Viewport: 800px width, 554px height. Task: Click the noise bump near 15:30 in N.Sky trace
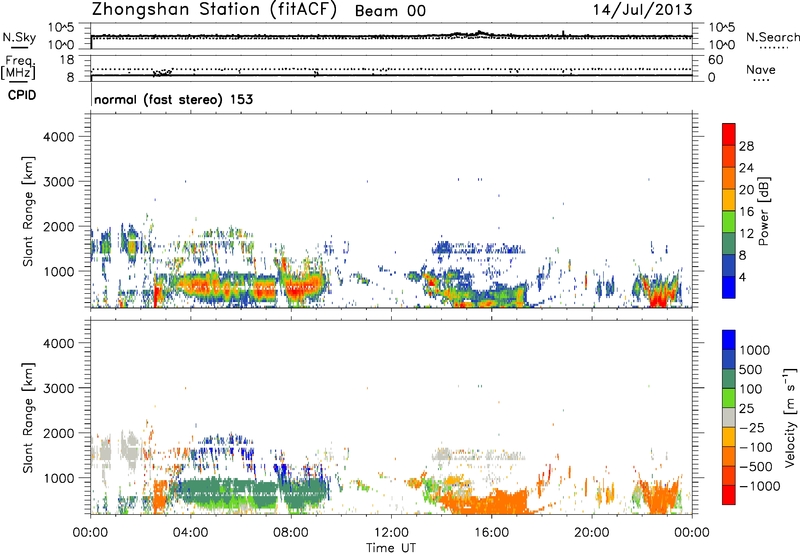(x=480, y=33)
